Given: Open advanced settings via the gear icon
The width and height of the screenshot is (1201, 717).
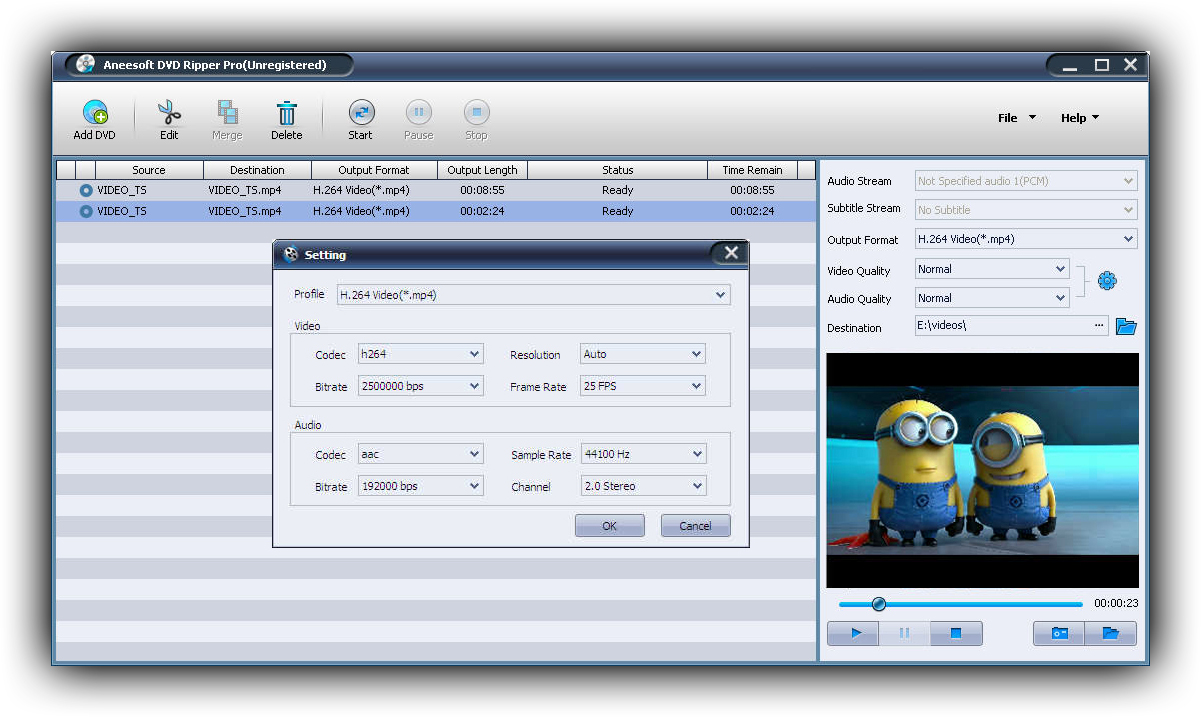Looking at the screenshot, I should click(1106, 282).
